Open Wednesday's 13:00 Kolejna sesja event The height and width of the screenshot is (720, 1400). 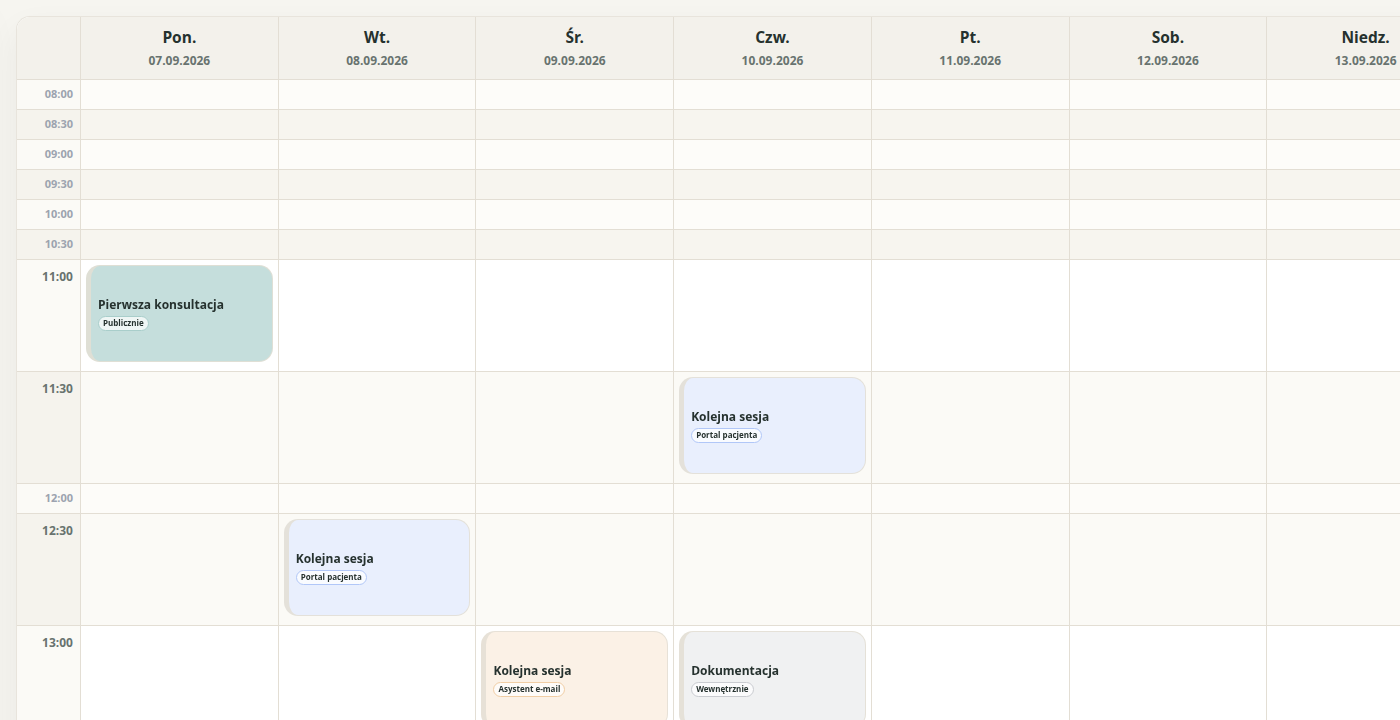click(575, 675)
